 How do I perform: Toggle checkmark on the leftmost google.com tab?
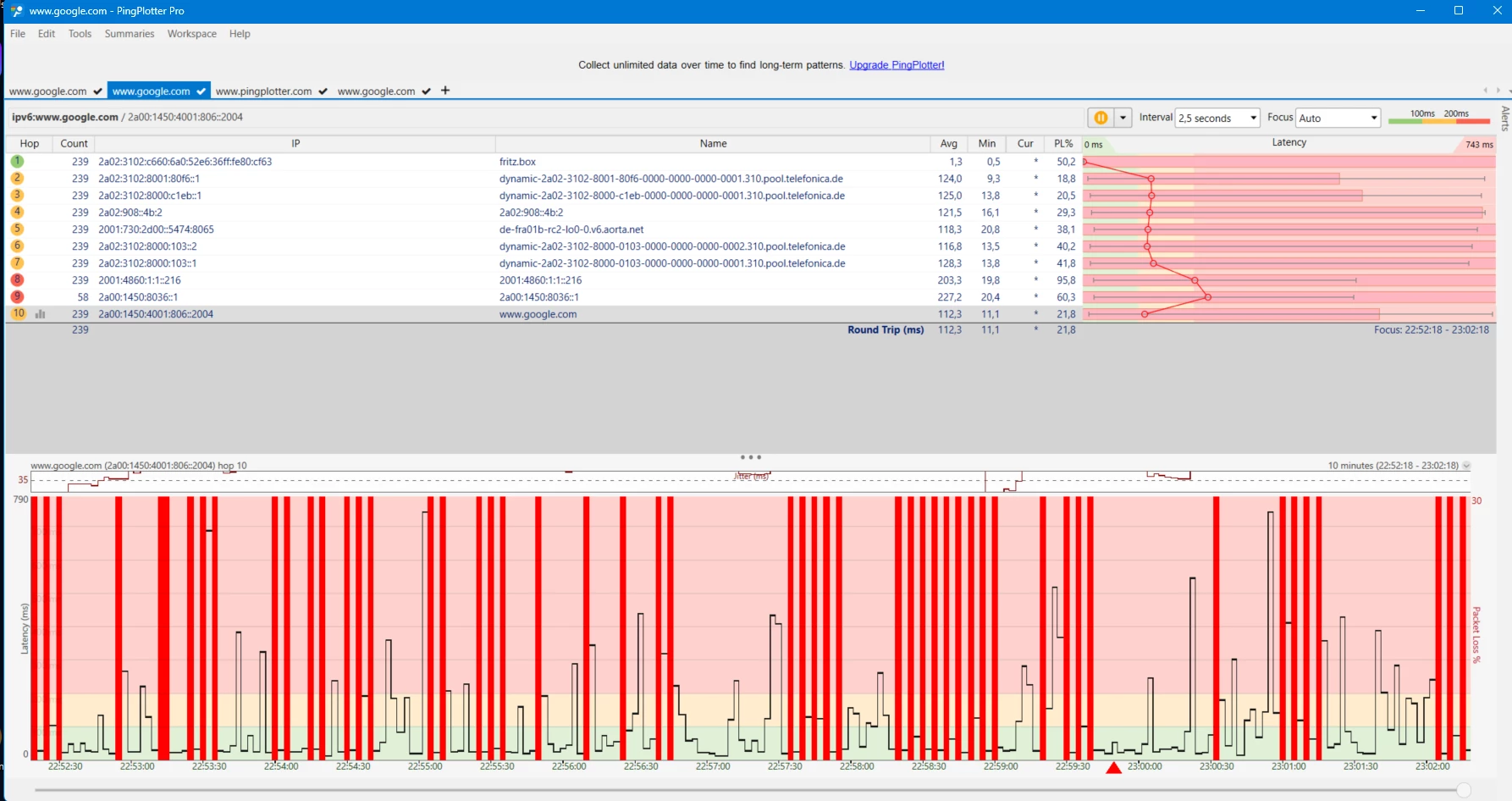[x=97, y=91]
